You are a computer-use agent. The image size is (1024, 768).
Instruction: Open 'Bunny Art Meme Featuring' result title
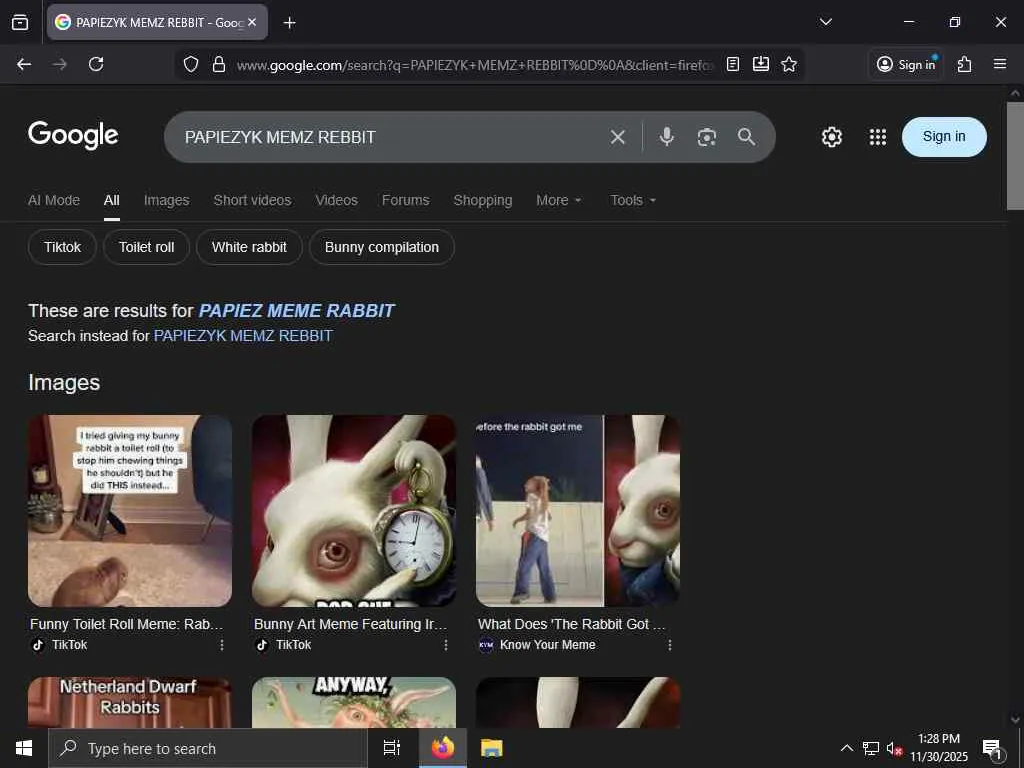pos(351,624)
